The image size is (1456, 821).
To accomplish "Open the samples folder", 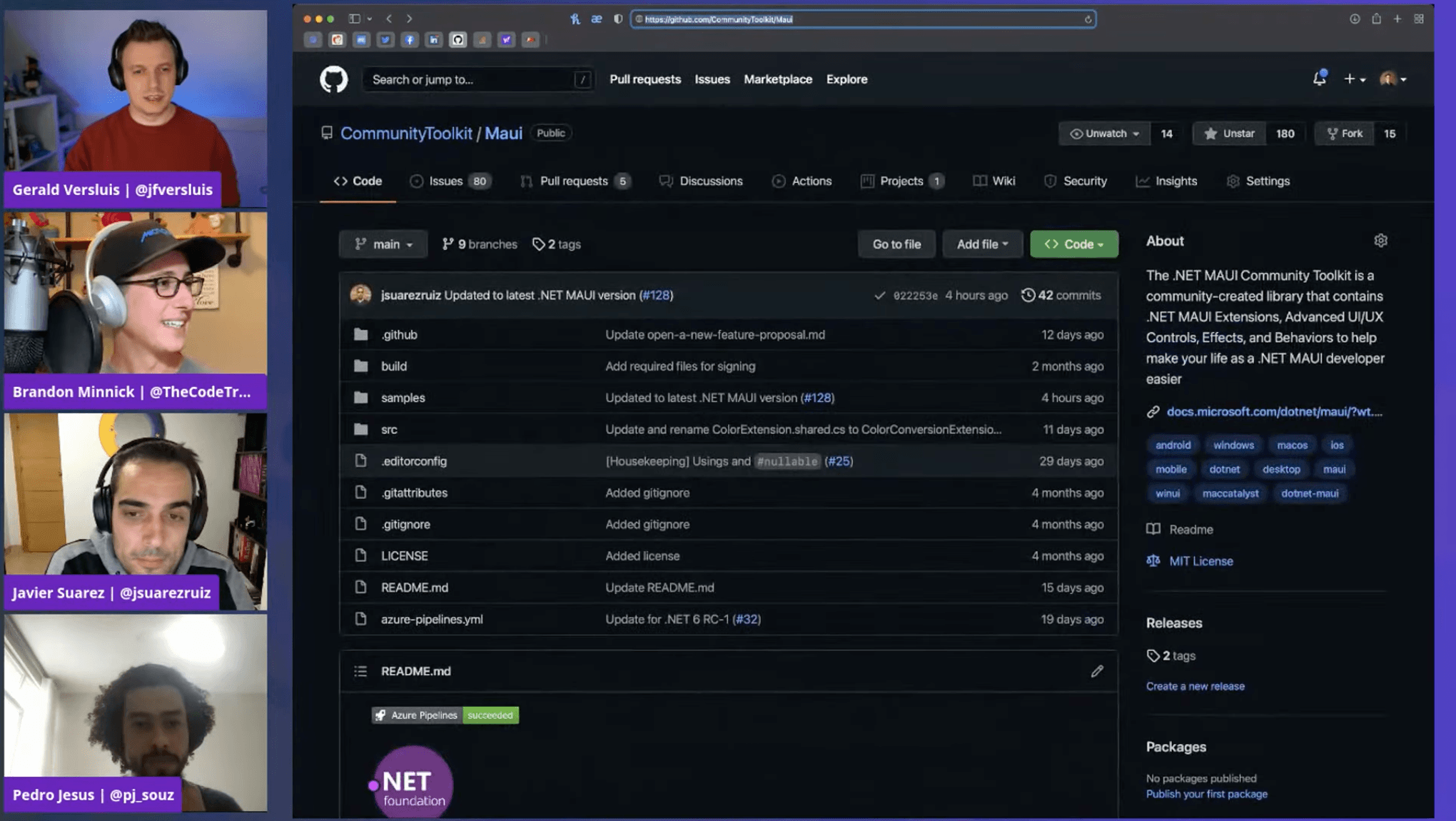I will point(403,398).
